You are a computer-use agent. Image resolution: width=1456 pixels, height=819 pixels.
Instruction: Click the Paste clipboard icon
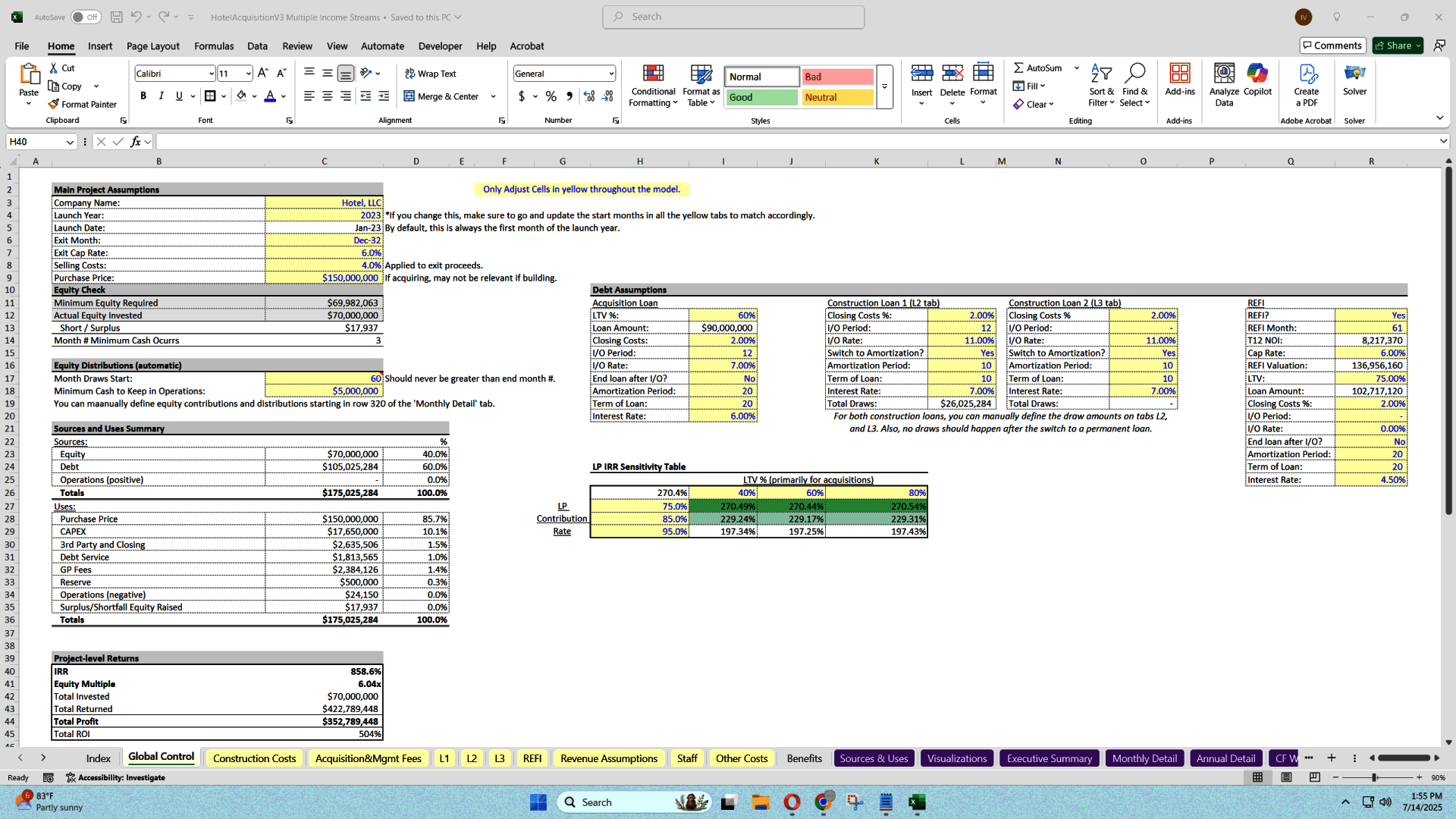29,74
